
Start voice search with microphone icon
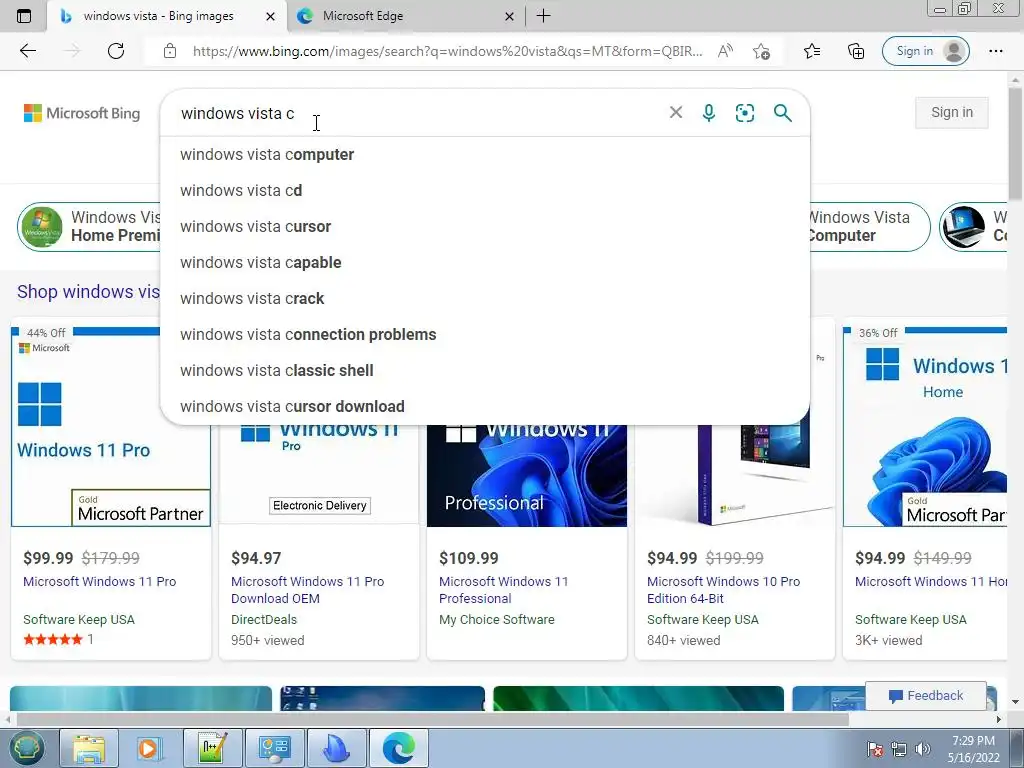click(x=709, y=113)
